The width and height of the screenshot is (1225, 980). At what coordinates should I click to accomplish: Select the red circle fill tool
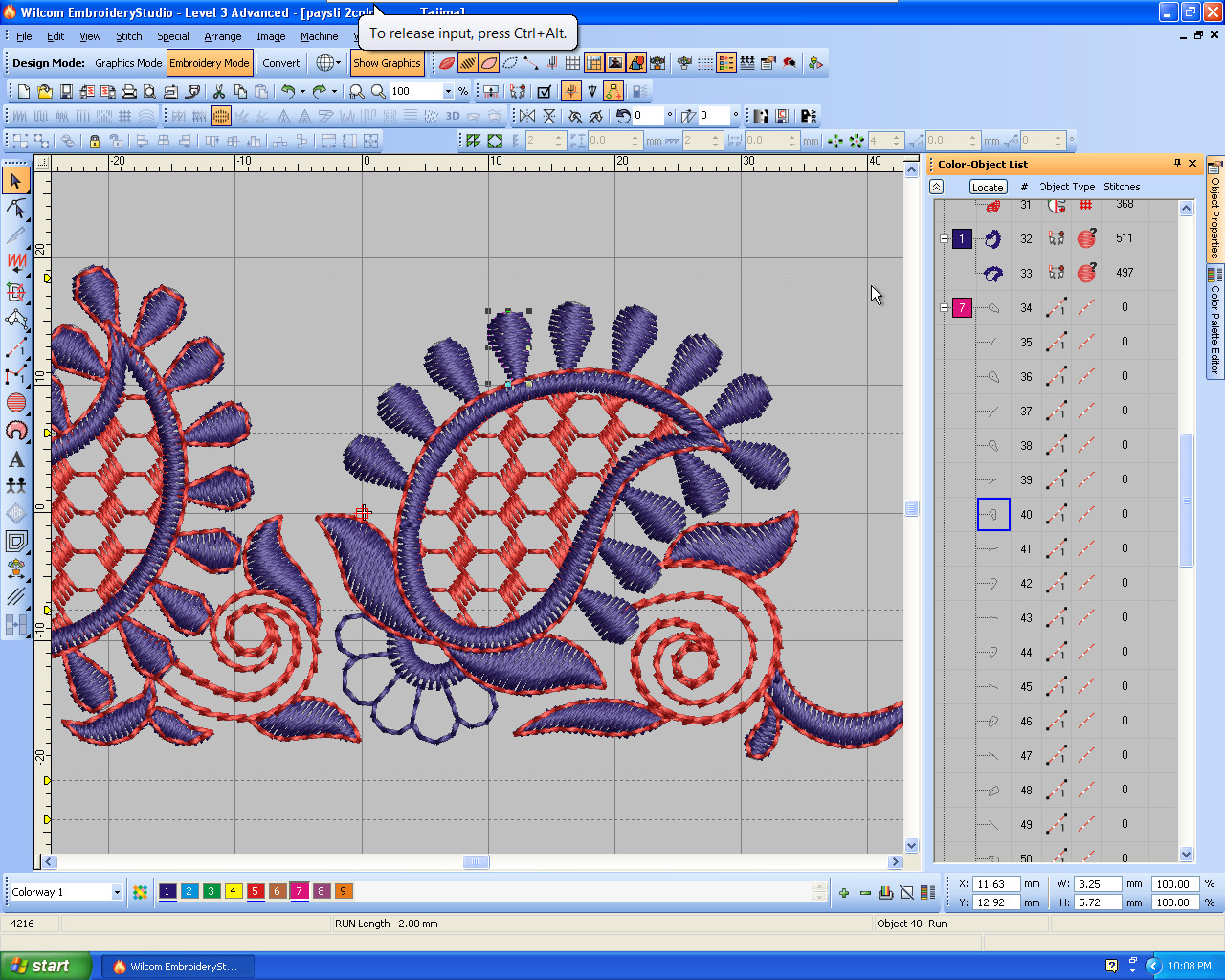(x=16, y=402)
